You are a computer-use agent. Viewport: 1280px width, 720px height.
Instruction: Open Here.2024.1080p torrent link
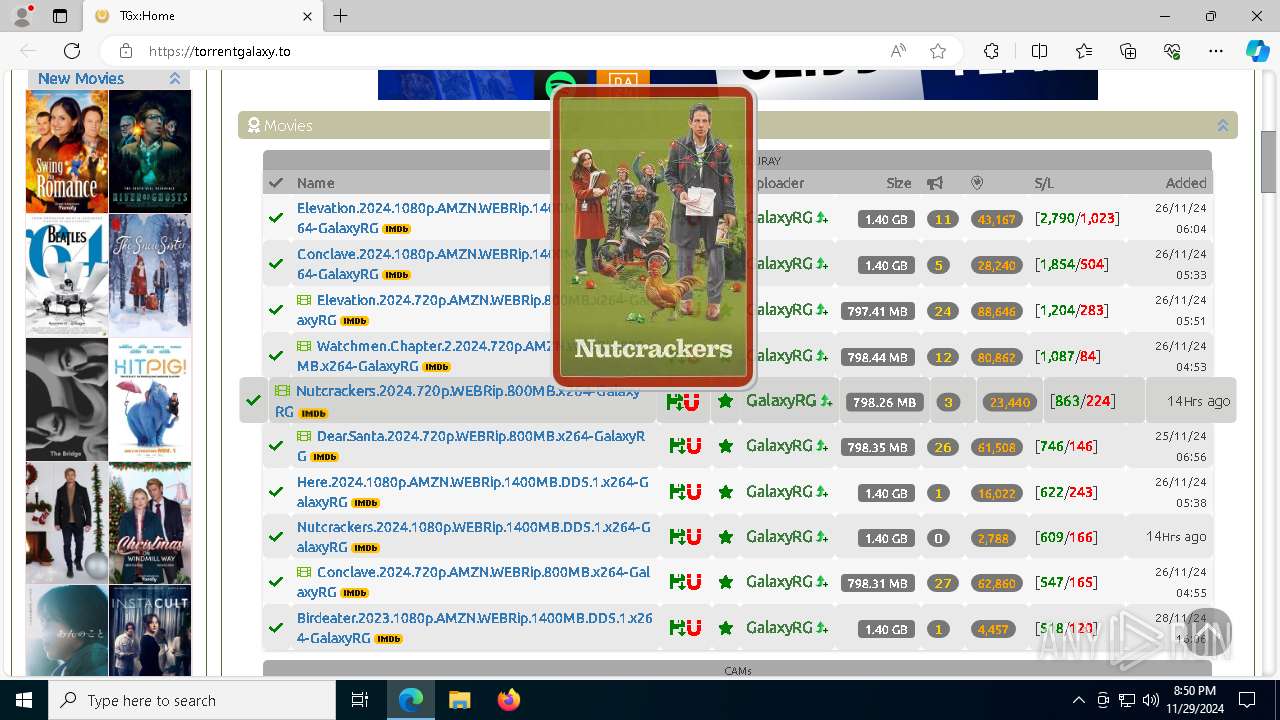pyautogui.click(x=473, y=492)
